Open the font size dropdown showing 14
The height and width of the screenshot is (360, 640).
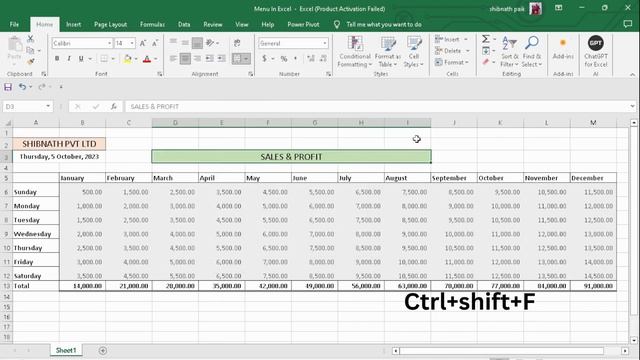point(132,43)
